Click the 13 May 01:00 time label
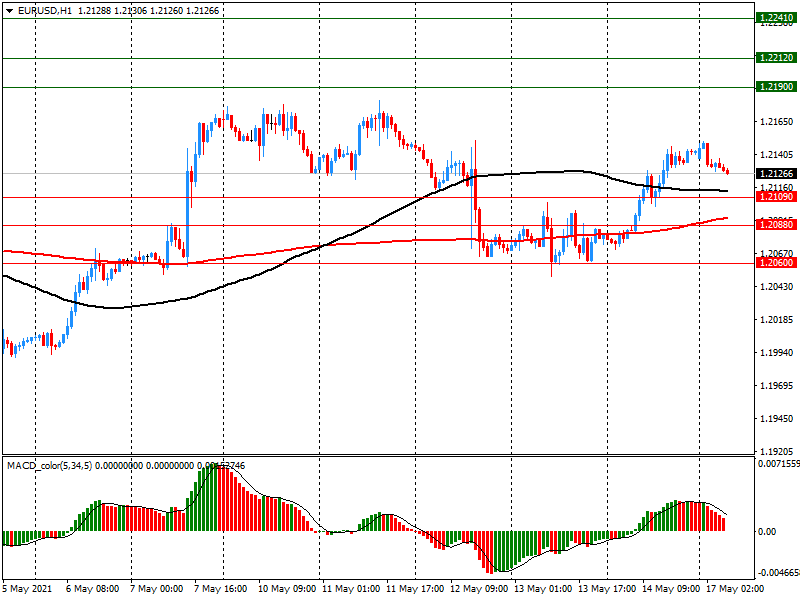 click(x=542, y=589)
